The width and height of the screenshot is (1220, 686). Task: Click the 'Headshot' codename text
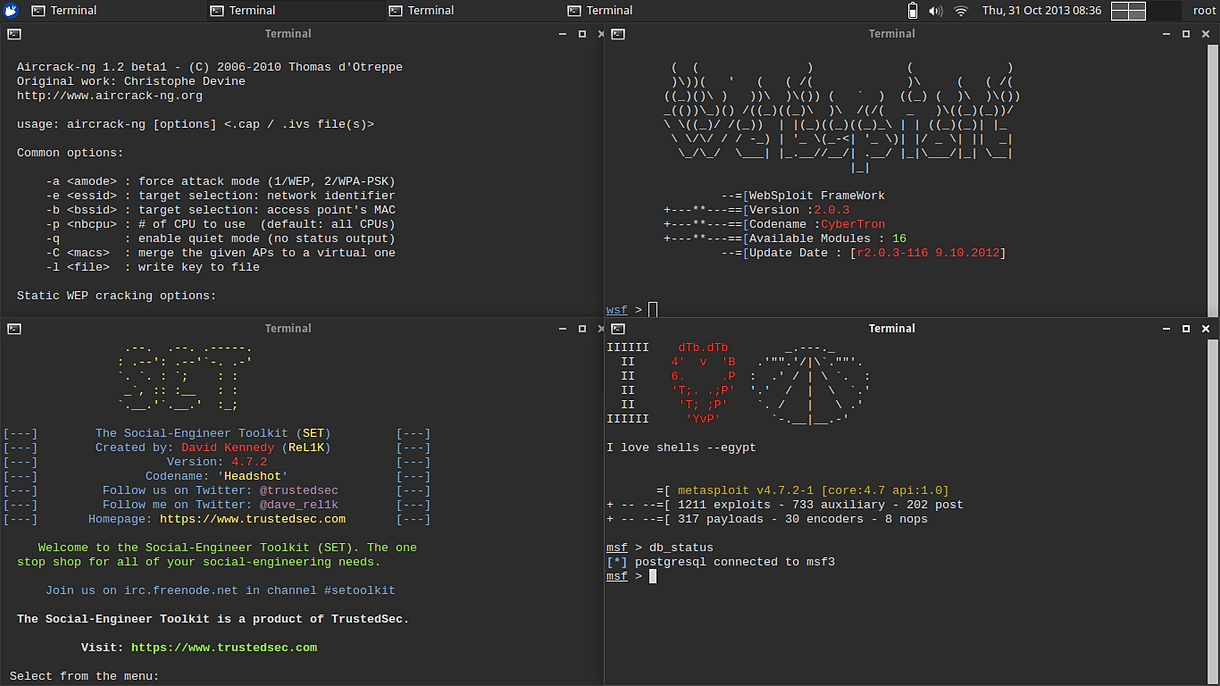(x=252, y=476)
